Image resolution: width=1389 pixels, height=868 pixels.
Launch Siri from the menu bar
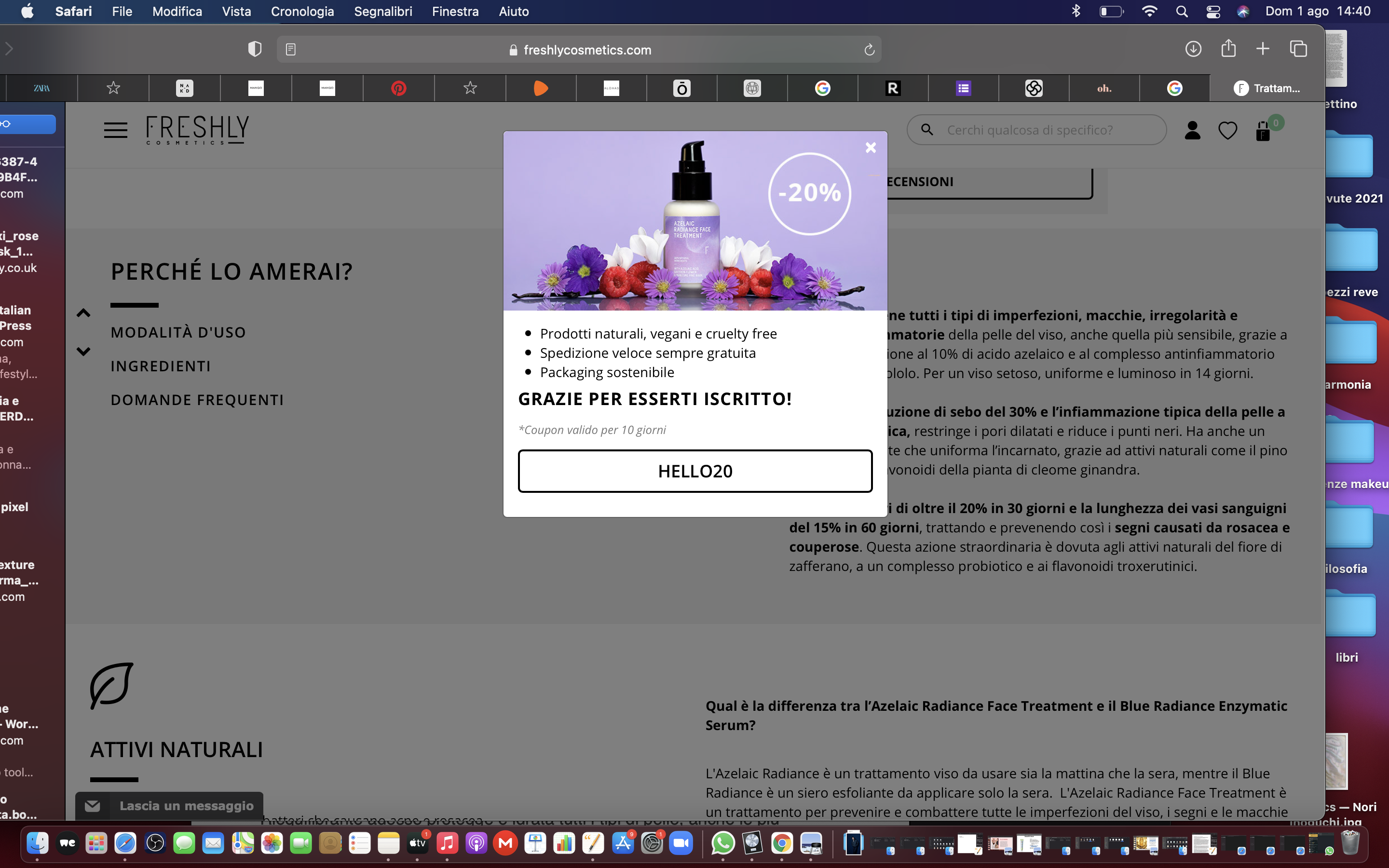(1243, 12)
